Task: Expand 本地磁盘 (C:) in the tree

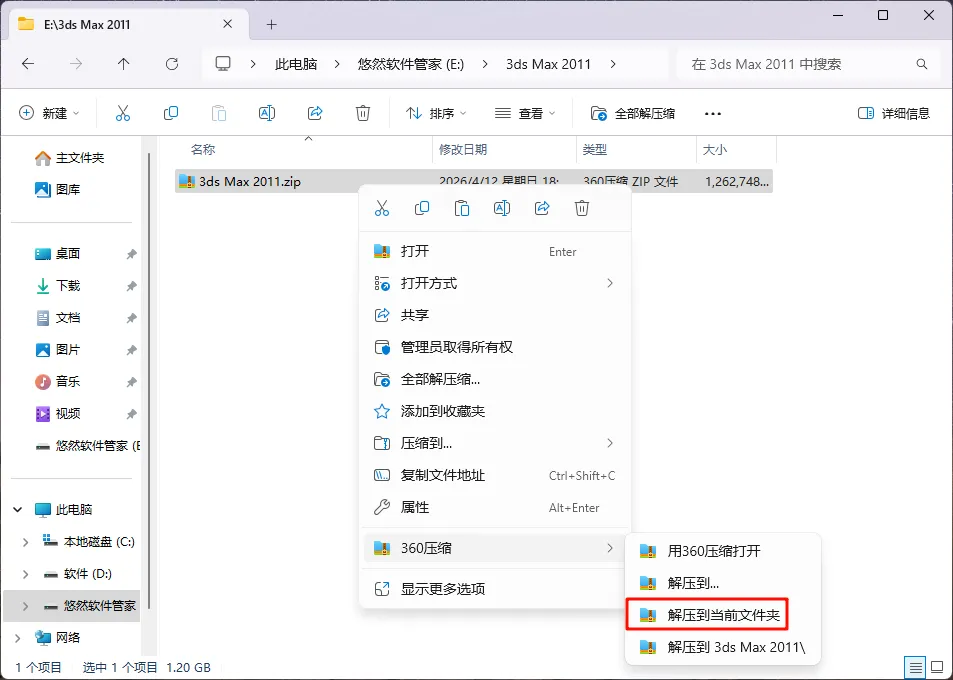Action: pyautogui.click(x=25, y=541)
